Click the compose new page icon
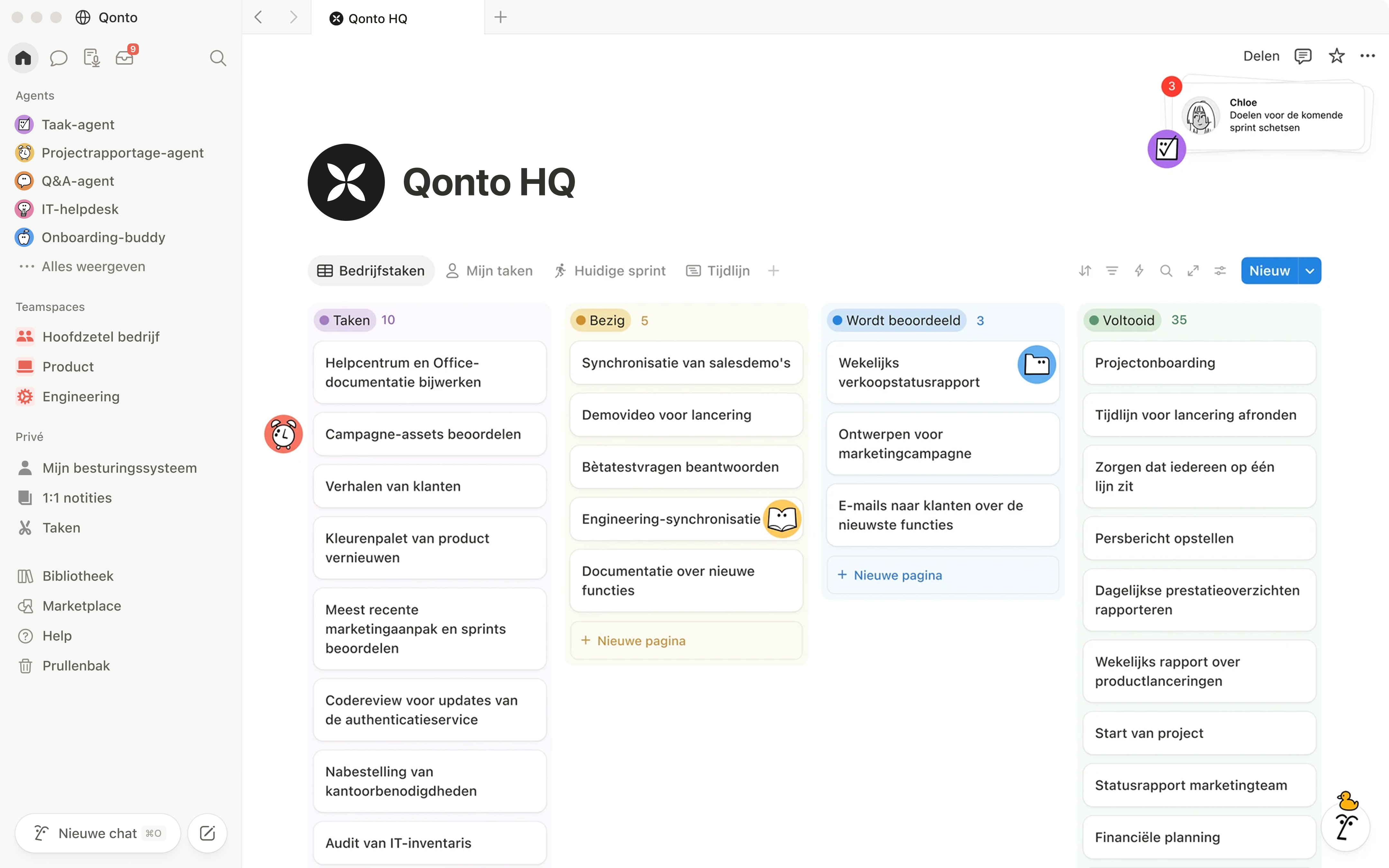Viewport: 1389px width, 868px height. point(207,833)
